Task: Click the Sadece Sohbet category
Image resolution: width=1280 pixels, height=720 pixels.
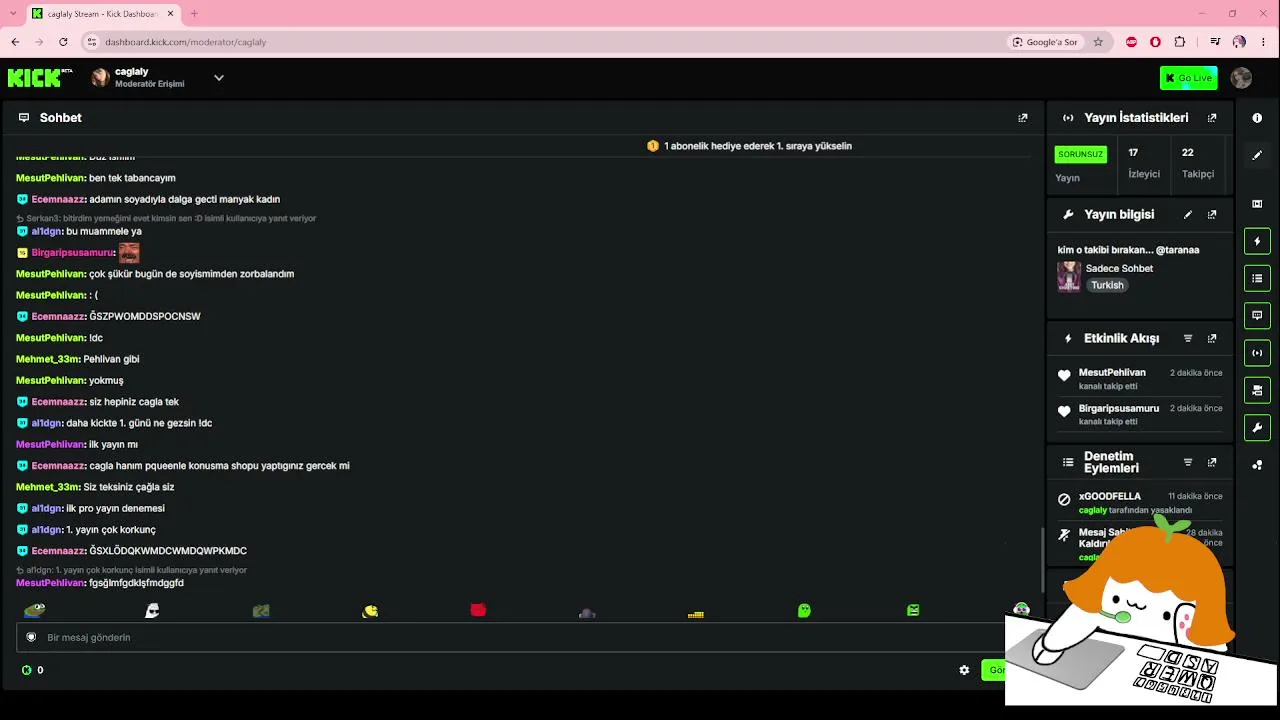Action: (1119, 268)
